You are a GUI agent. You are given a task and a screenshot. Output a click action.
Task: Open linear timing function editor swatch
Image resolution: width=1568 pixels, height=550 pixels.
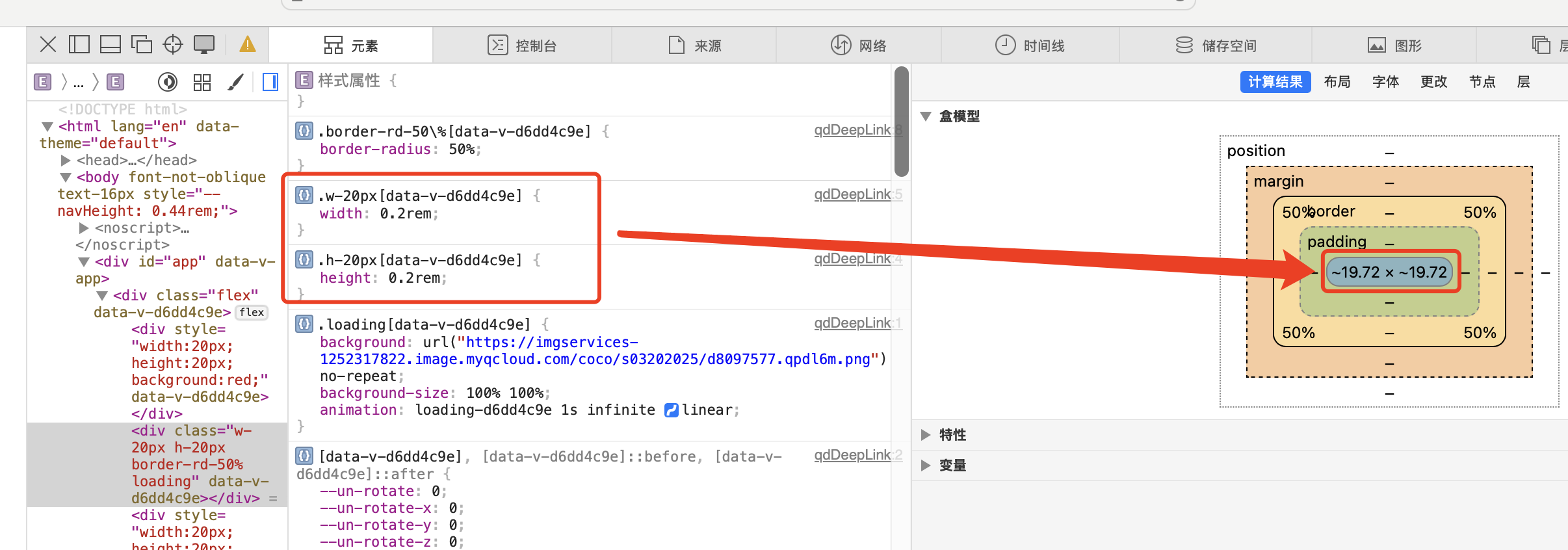coord(672,410)
